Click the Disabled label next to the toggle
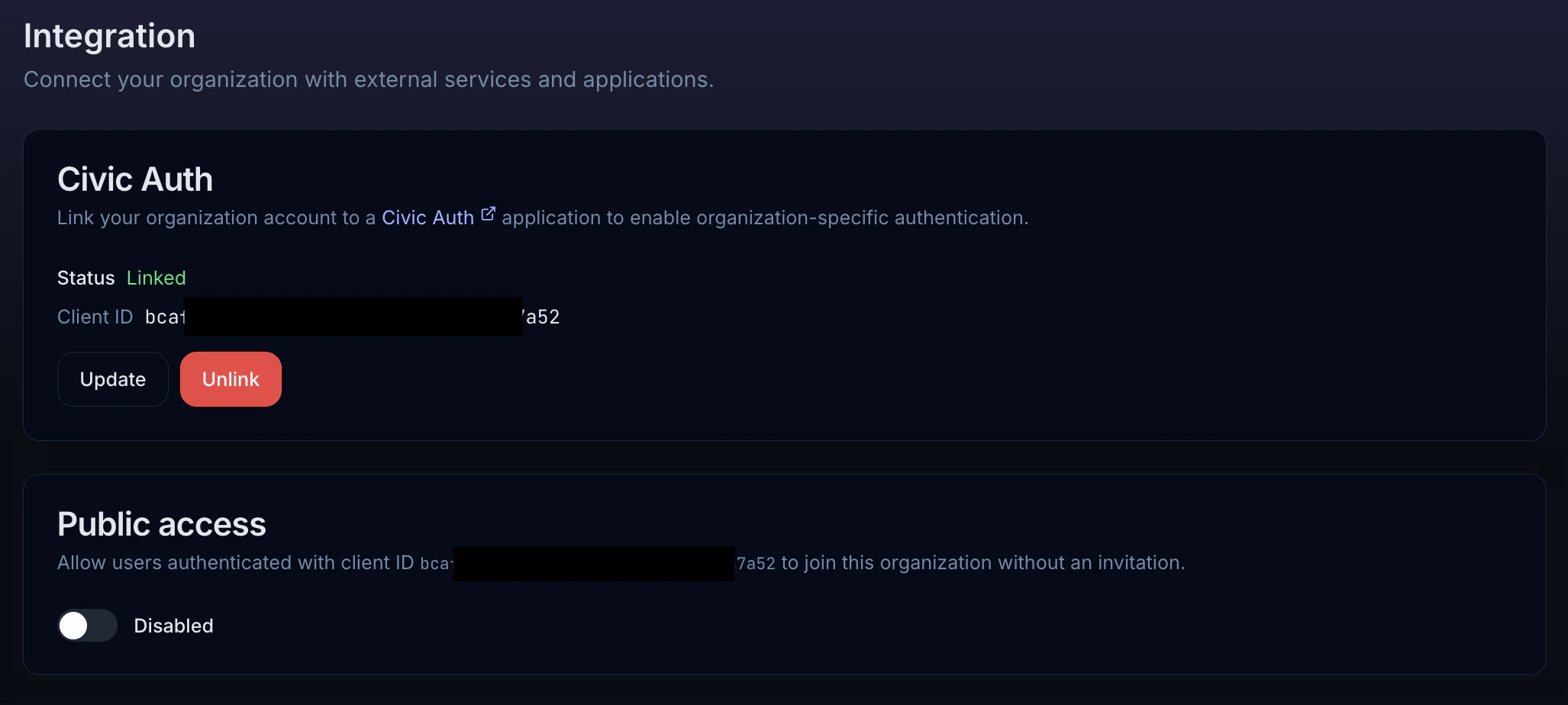The width and height of the screenshot is (1568, 705). 173,626
